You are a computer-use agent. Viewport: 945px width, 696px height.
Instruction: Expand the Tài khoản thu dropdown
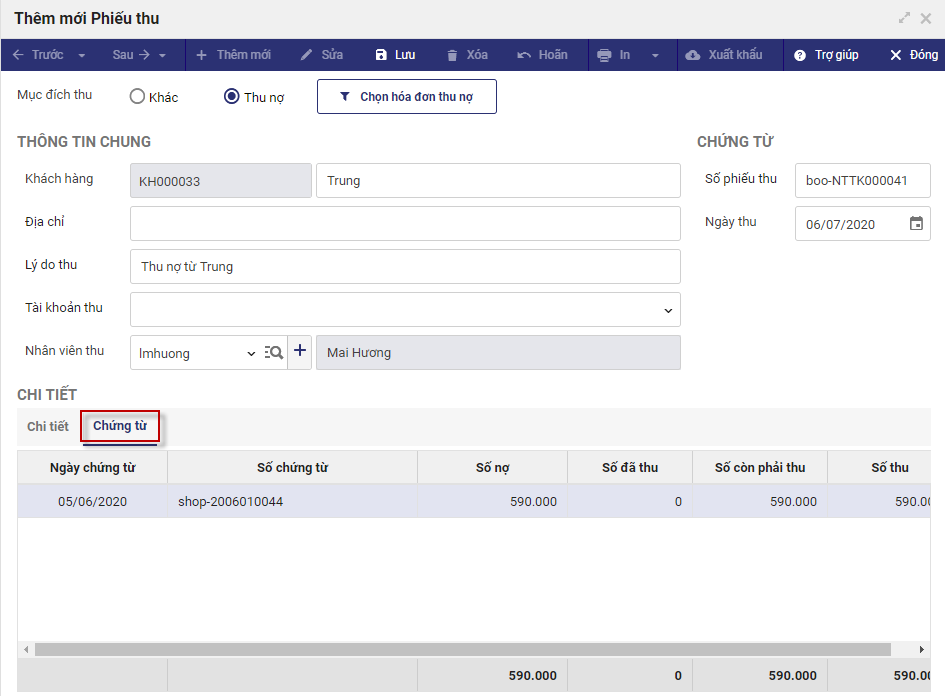click(x=668, y=310)
